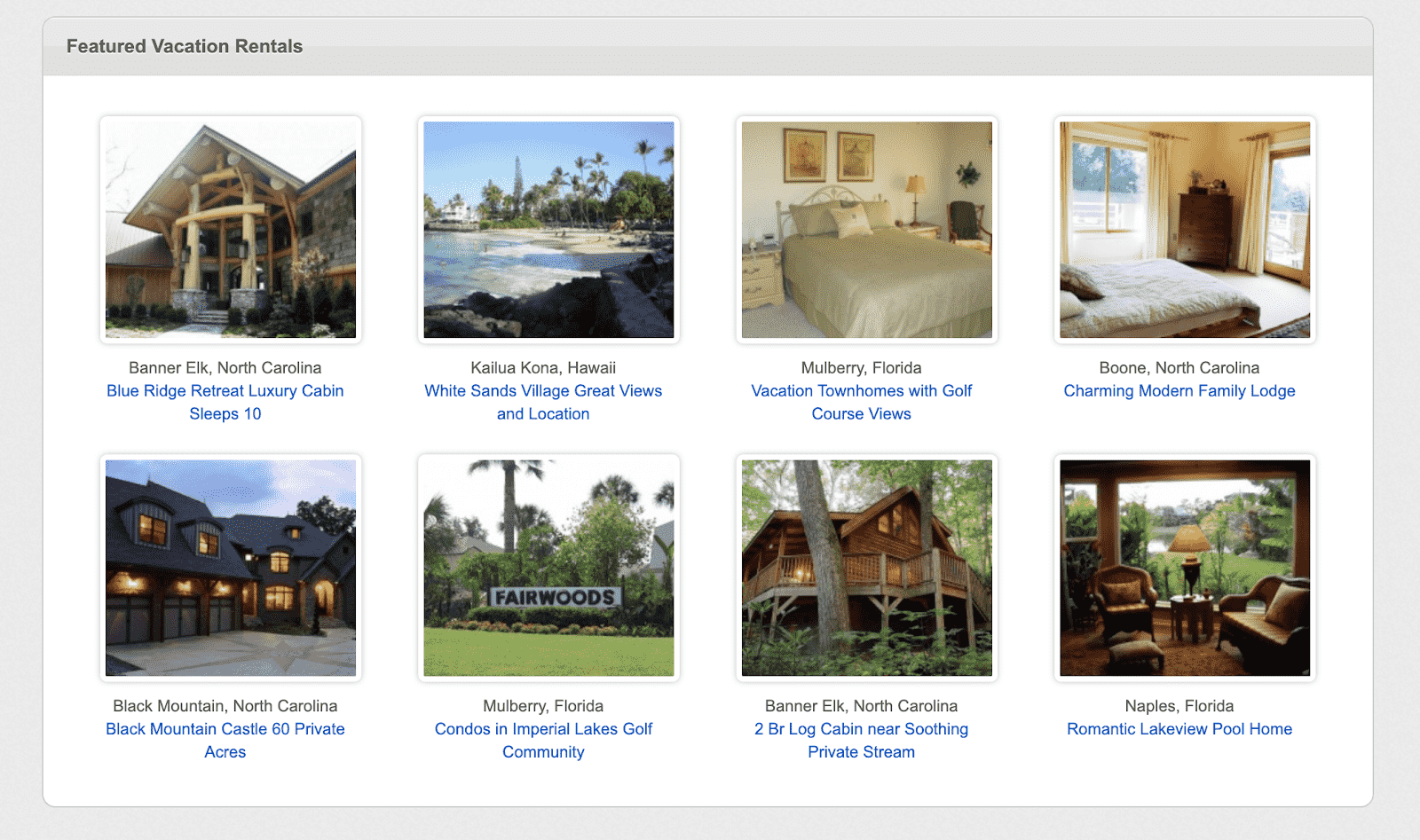Open the Naples lakeview sunroom photo
1420x840 pixels.
coord(1185,568)
